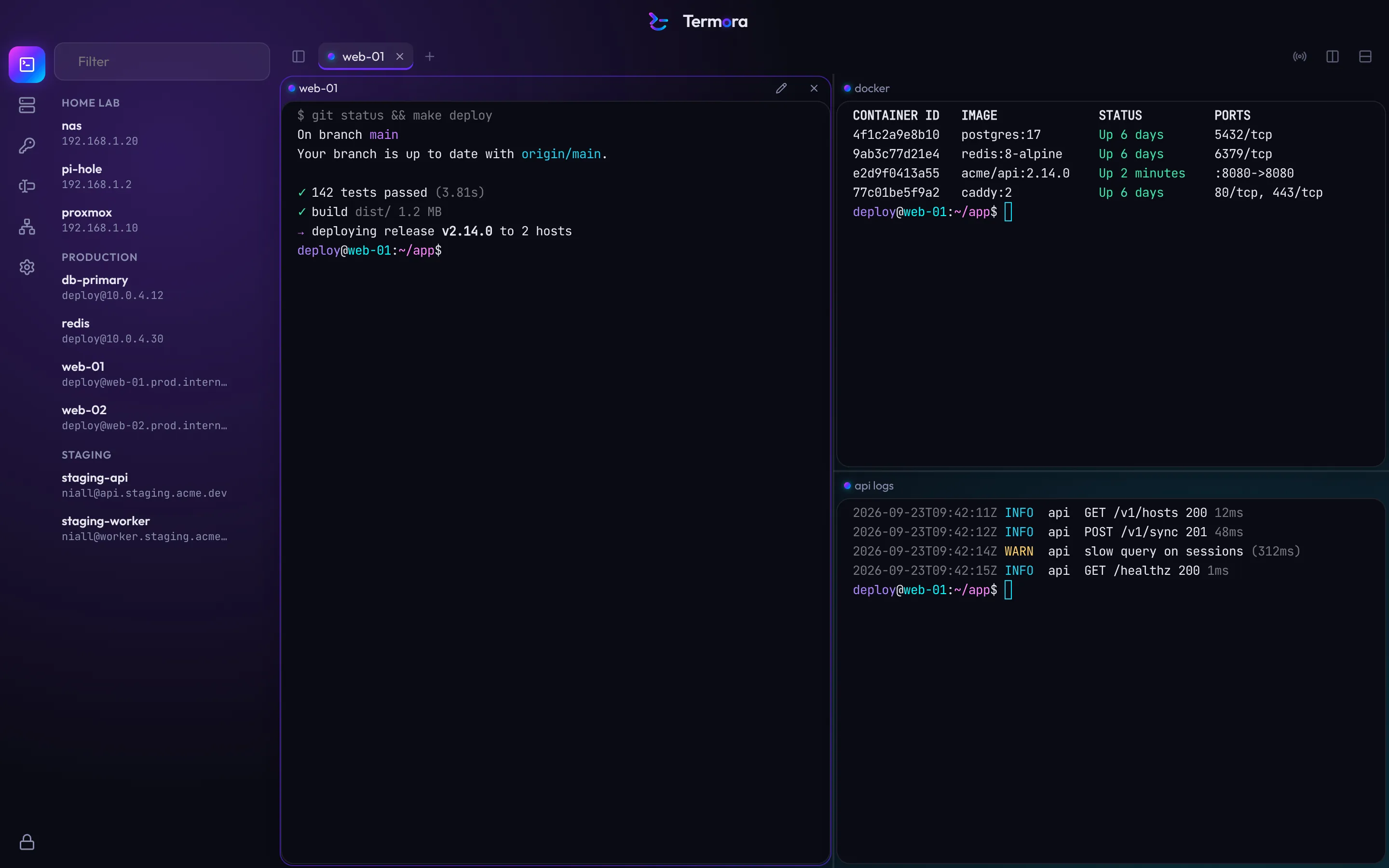Click the PRODUCTION group header

pyautogui.click(x=99, y=257)
